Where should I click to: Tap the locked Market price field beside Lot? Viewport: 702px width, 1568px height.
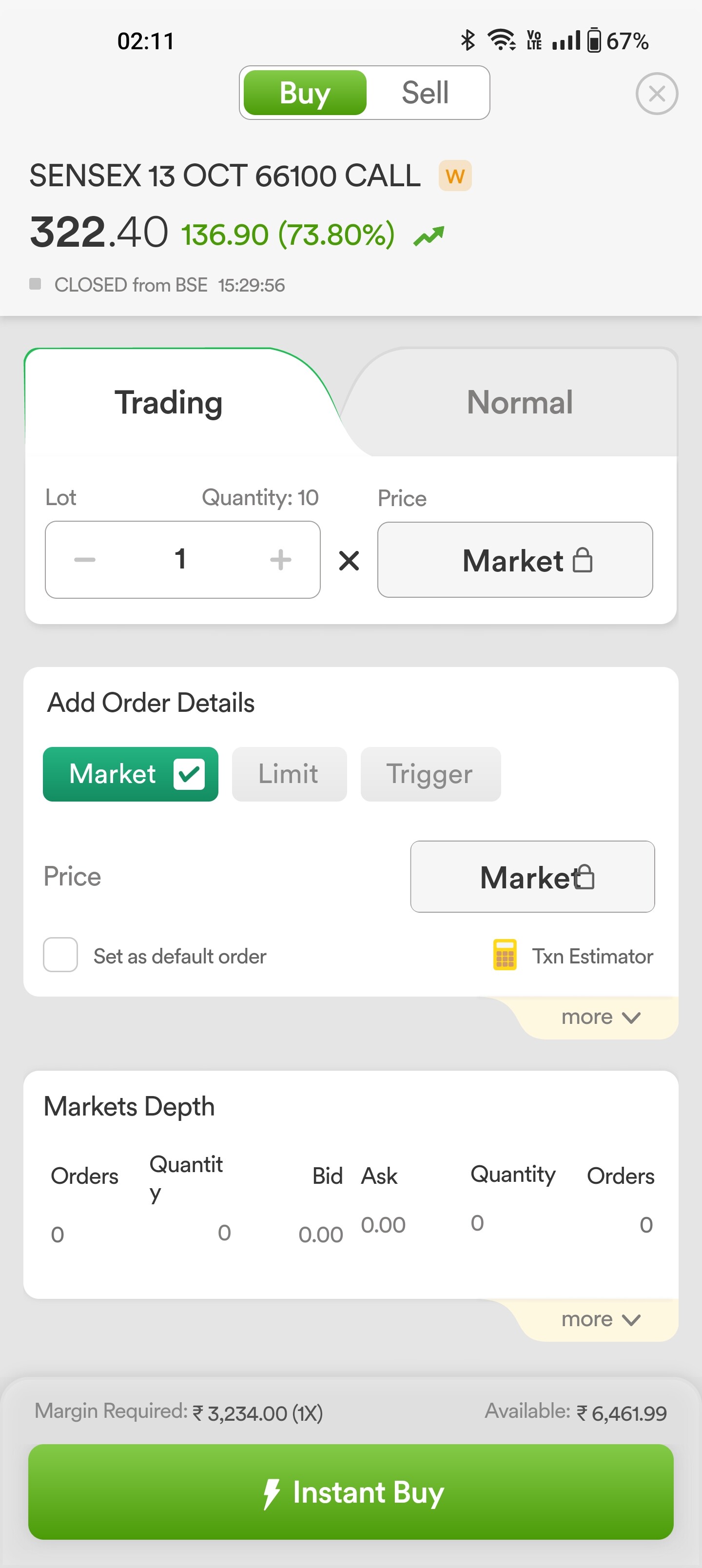[514, 560]
